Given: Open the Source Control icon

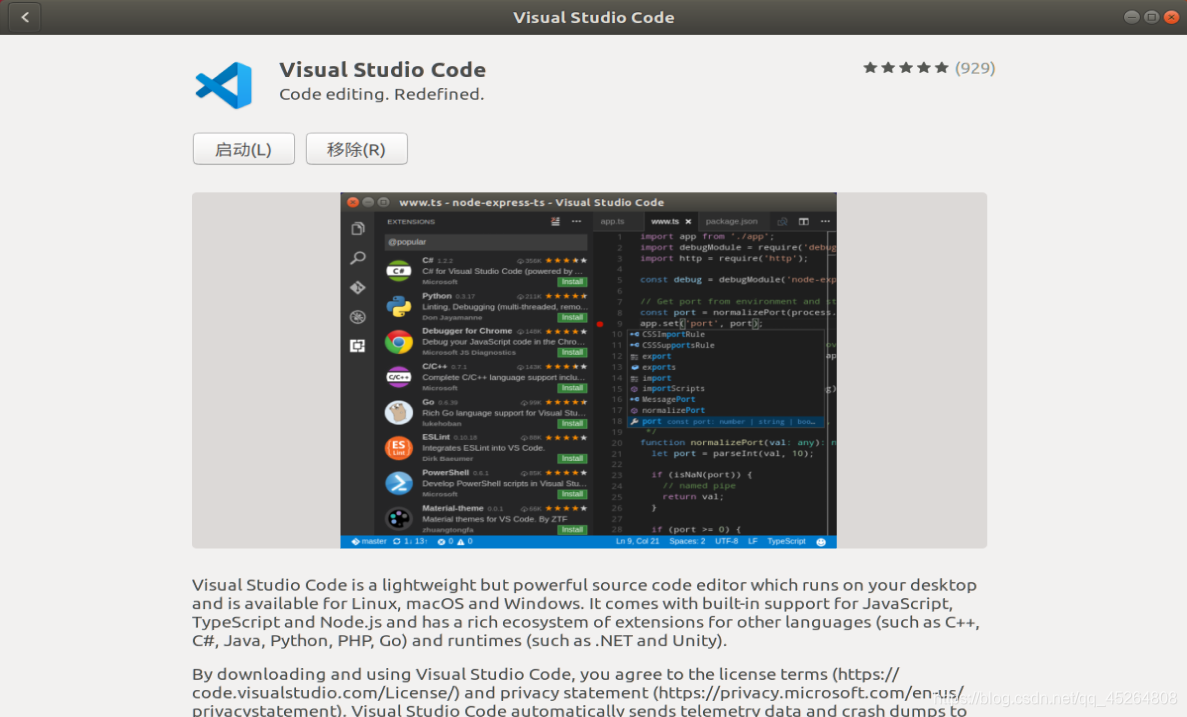Looking at the screenshot, I should pos(360,288).
